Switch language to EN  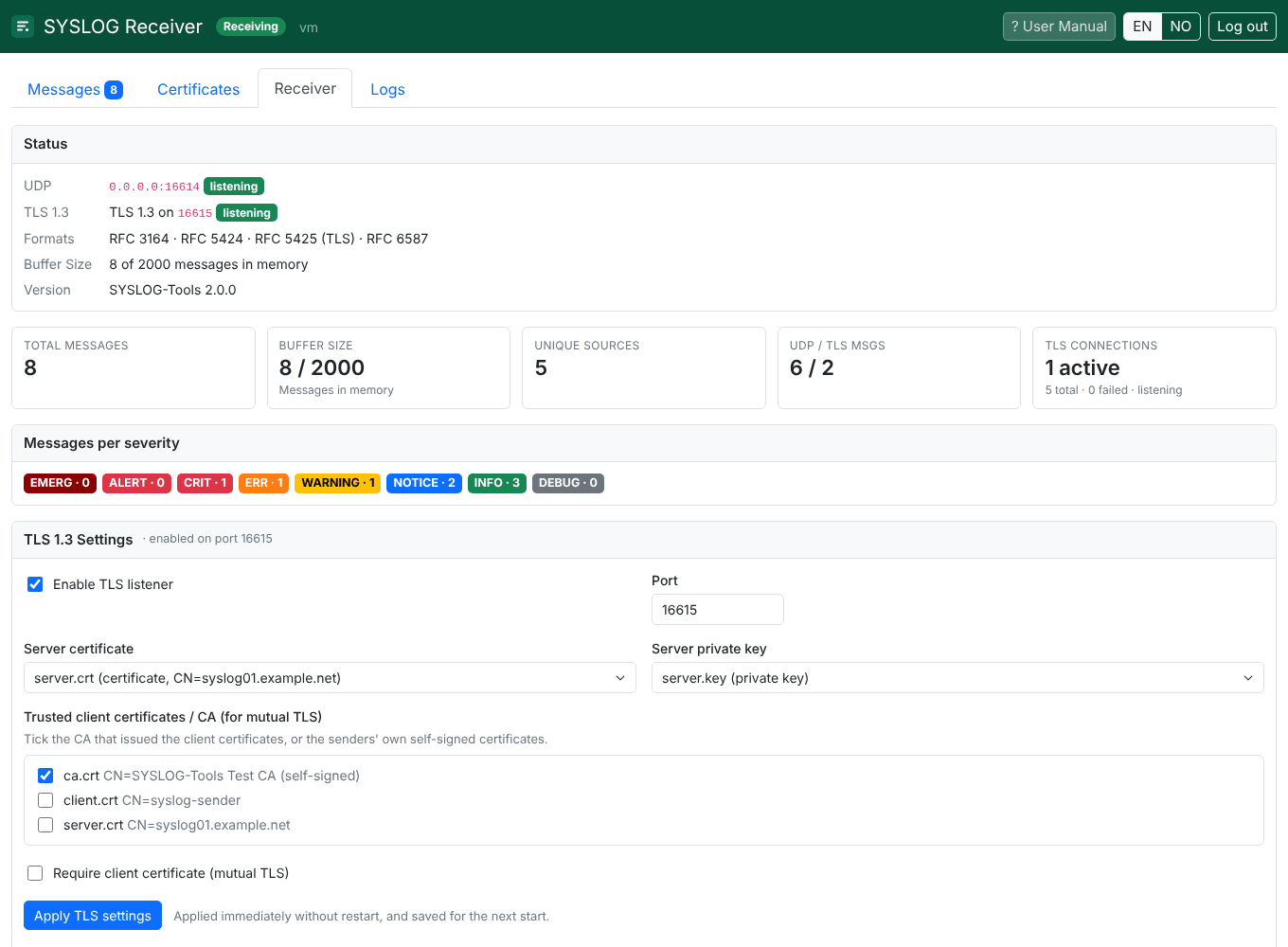click(1142, 27)
